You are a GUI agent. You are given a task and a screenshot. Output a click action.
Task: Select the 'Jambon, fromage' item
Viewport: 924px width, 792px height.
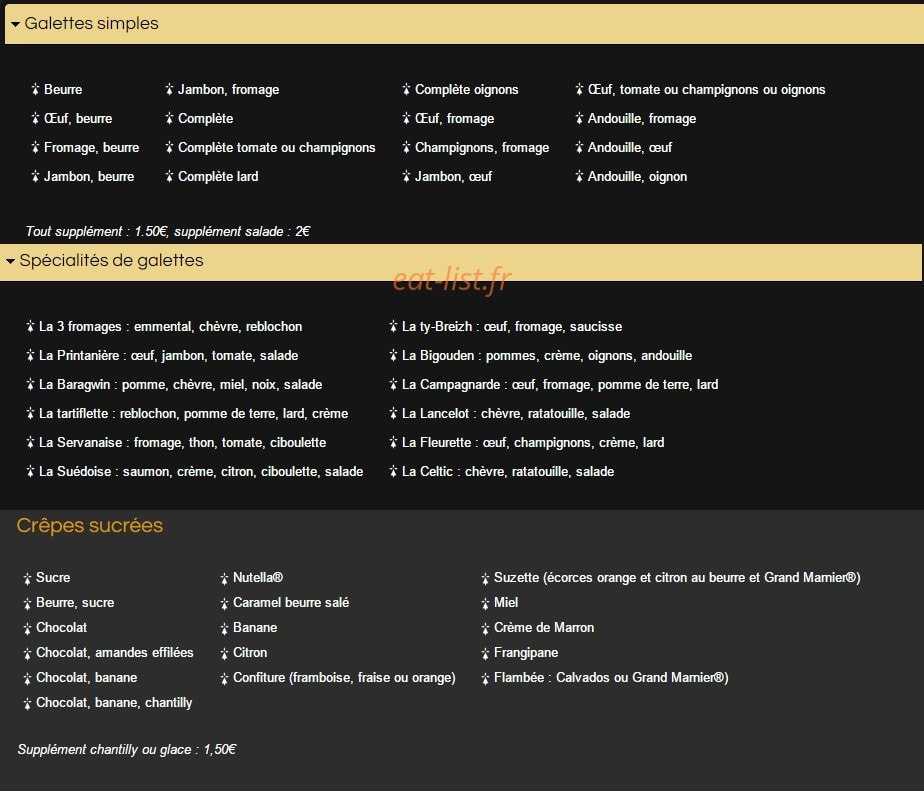pos(229,90)
